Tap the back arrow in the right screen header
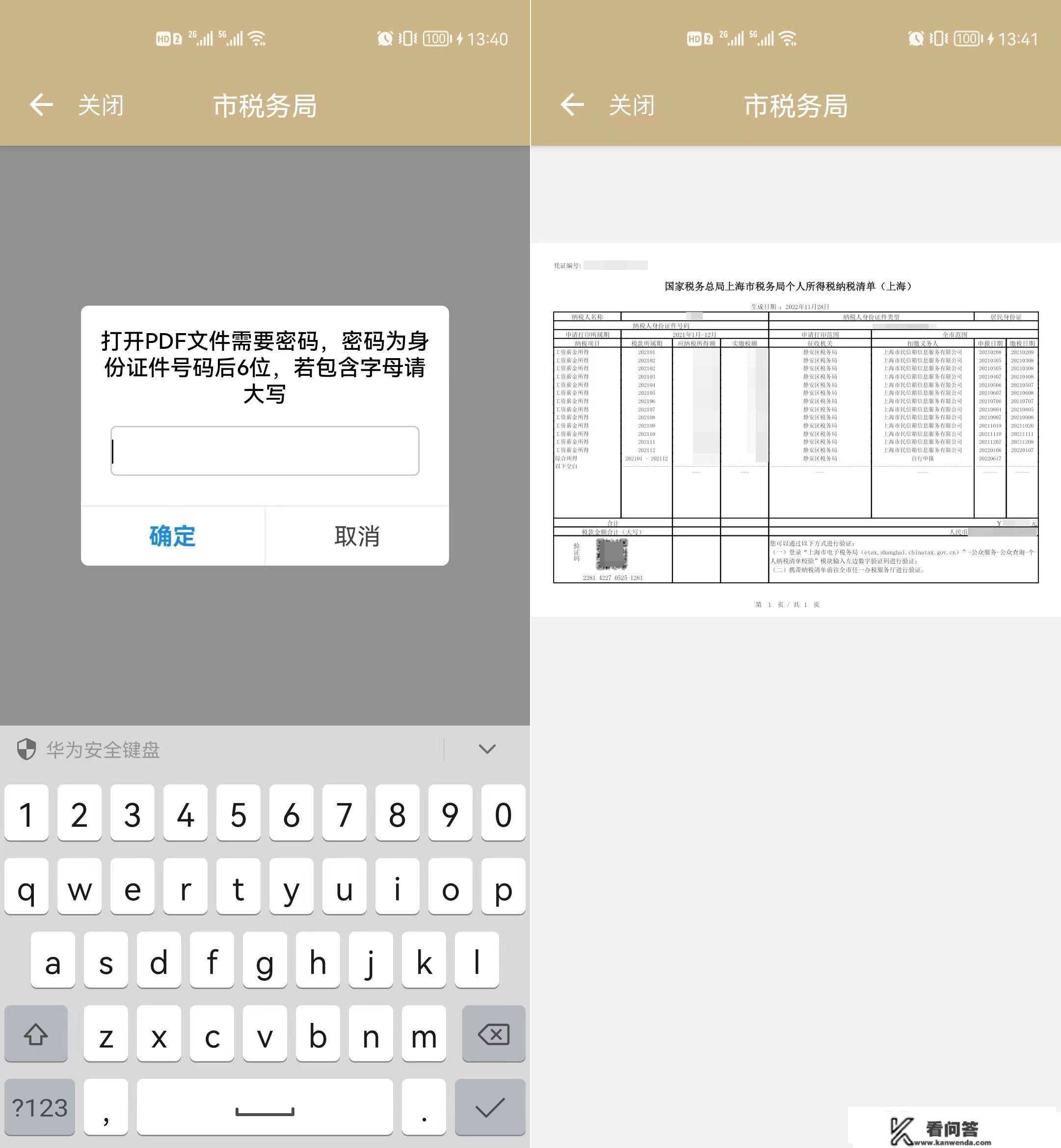 pos(572,105)
